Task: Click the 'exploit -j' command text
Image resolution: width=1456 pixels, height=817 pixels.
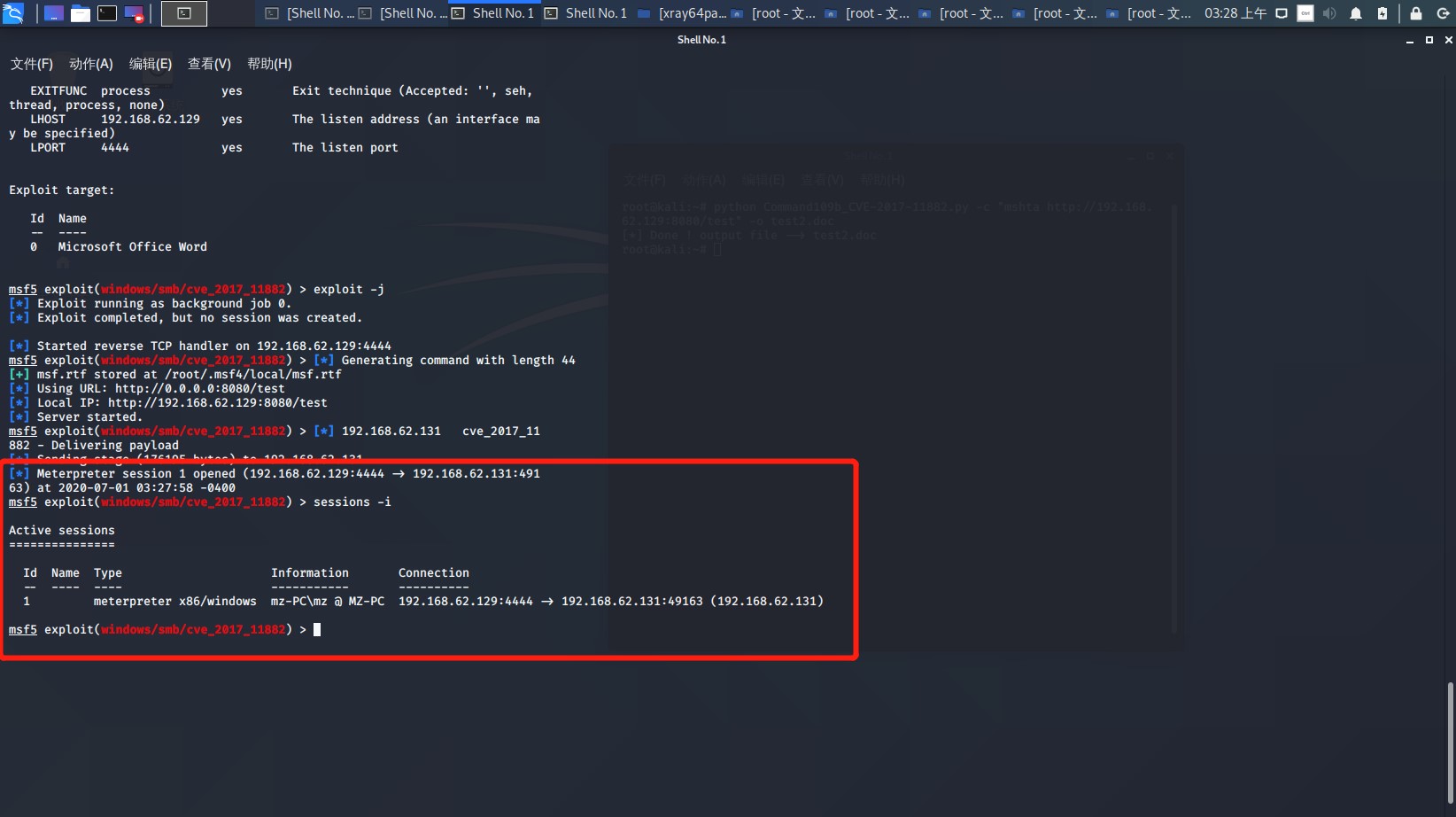Action: coord(349,289)
